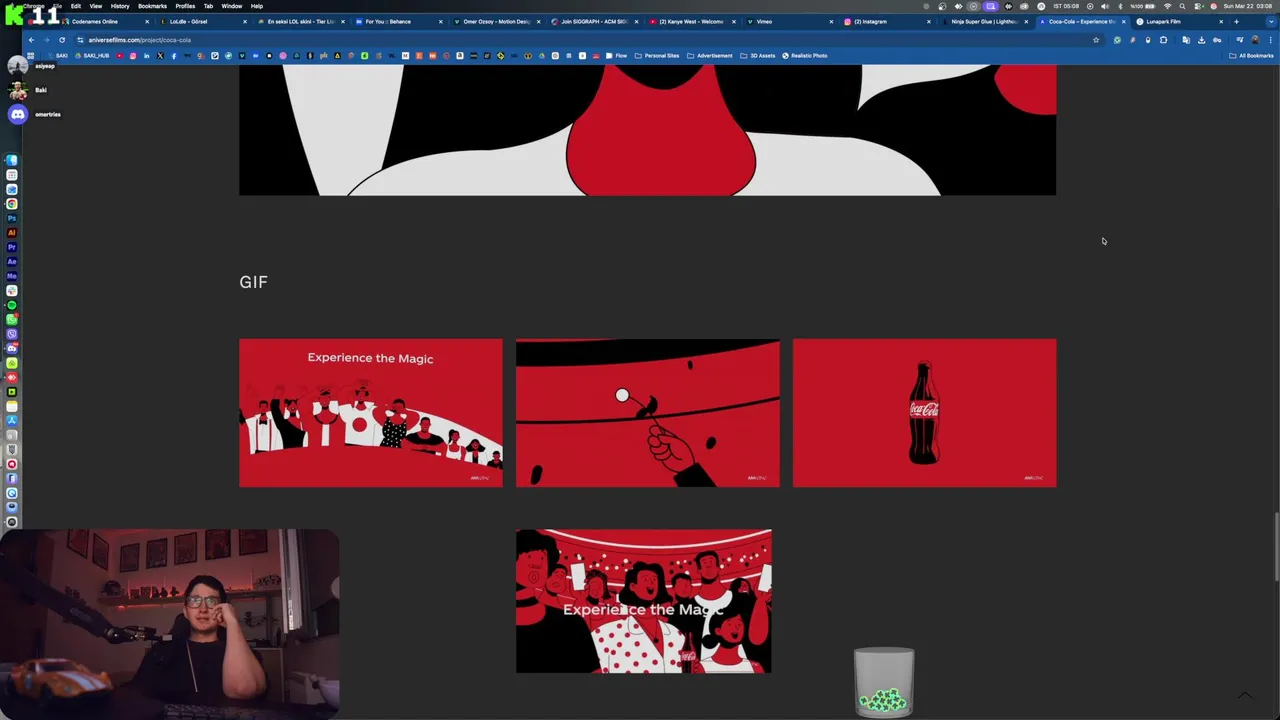Click the omertries Discord user label
The width and height of the screenshot is (1280, 720).
[x=47, y=114]
